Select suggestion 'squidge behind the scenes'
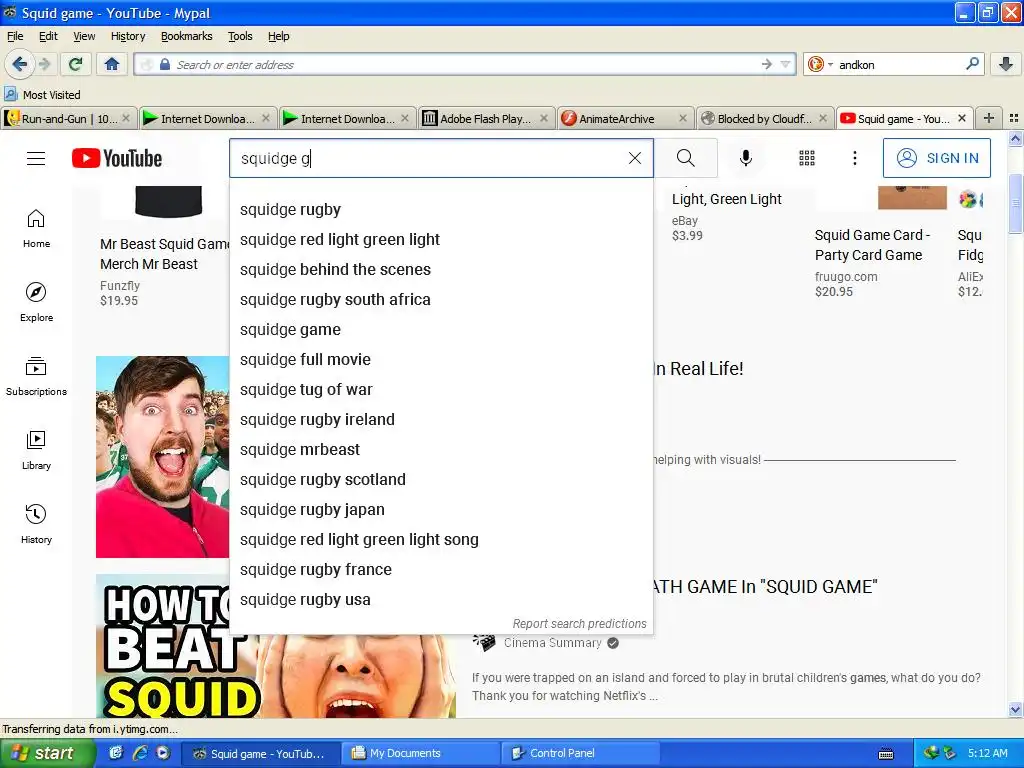Image resolution: width=1024 pixels, height=768 pixels. pyautogui.click(x=441, y=270)
